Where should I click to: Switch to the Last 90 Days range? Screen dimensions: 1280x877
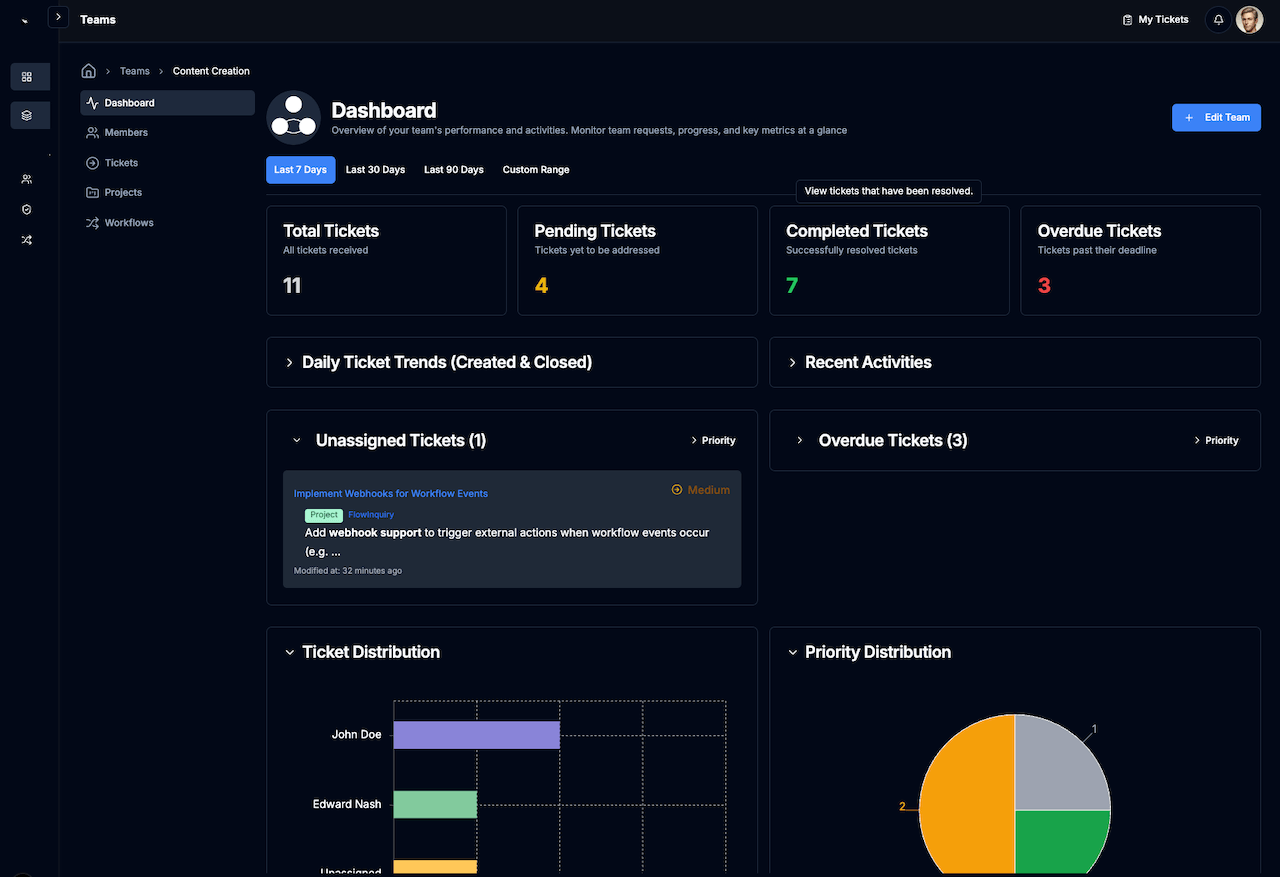[453, 170]
